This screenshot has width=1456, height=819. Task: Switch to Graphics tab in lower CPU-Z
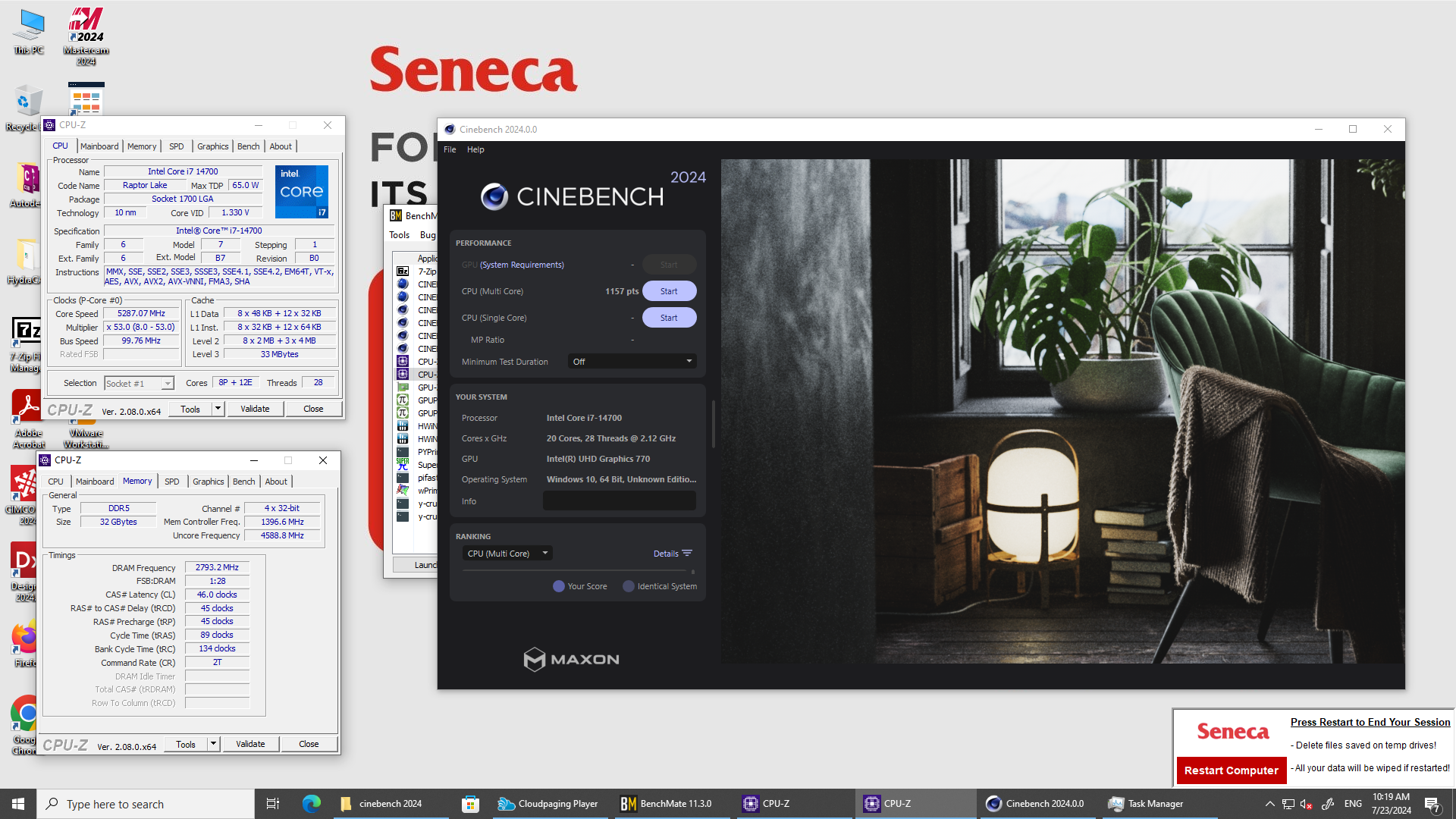209,482
